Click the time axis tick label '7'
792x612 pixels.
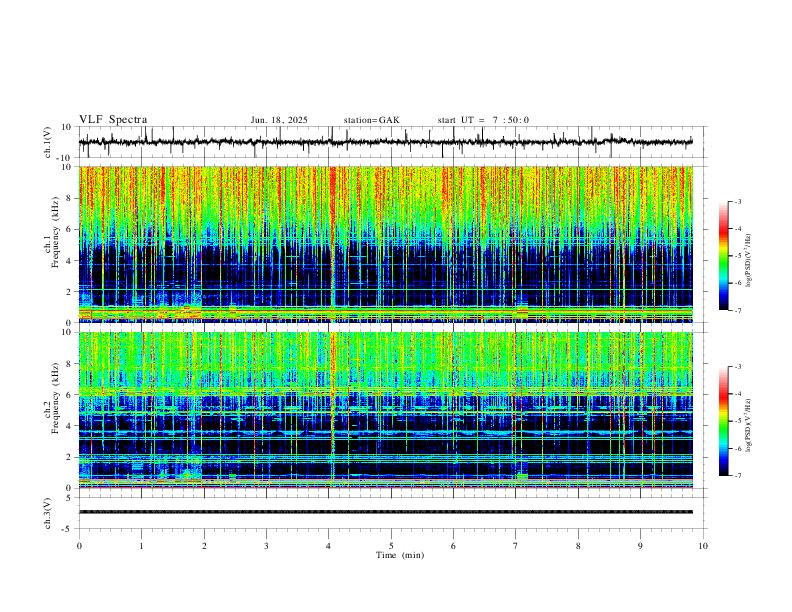[x=516, y=546]
